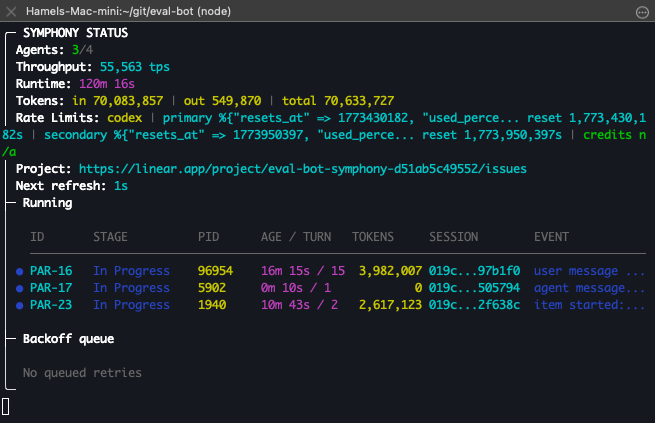Click the EVENT column header
Image resolution: width=655 pixels, height=423 pixels.
pos(552,237)
